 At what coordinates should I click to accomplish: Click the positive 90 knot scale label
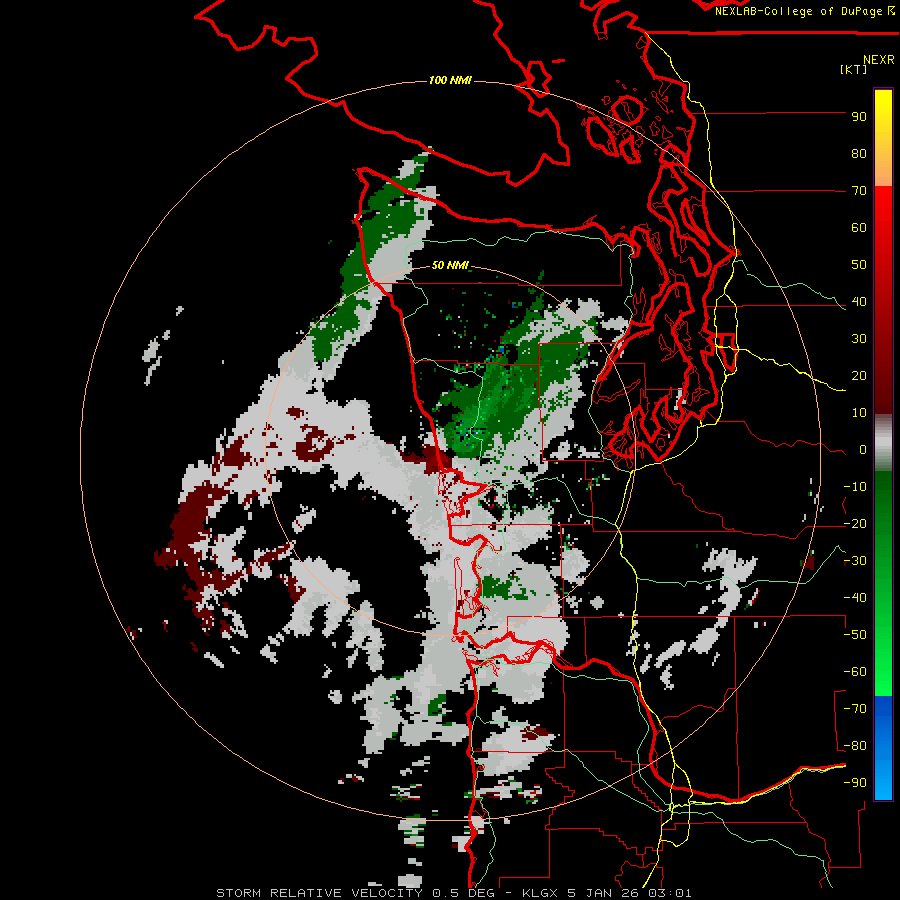pyautogui.click(x=859, y=117)
